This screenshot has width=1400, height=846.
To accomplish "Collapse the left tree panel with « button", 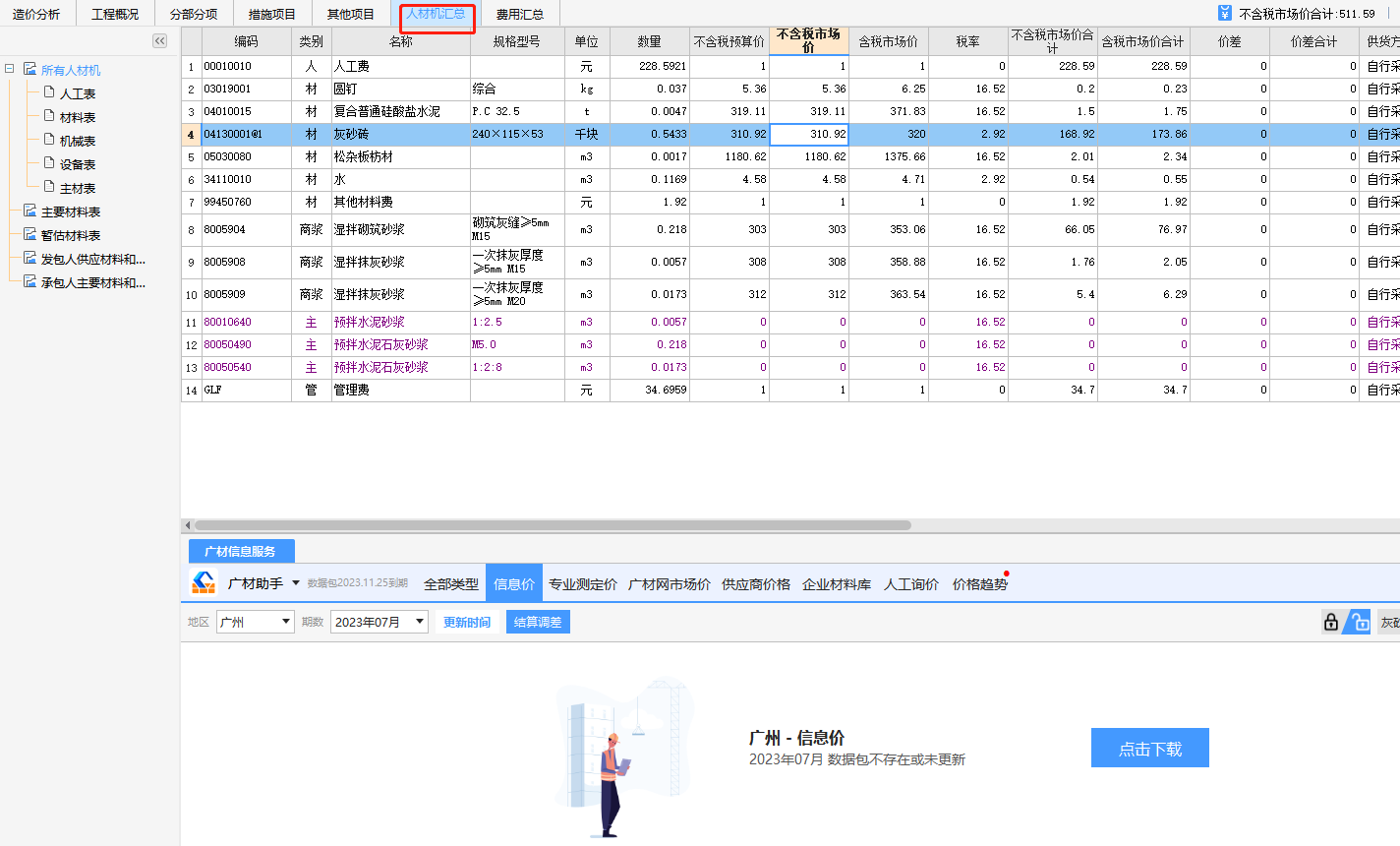I will tap(160, 40).
